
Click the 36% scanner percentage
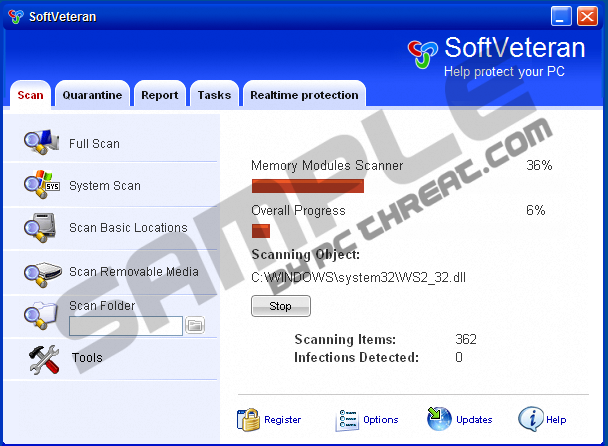pos(539,165)
